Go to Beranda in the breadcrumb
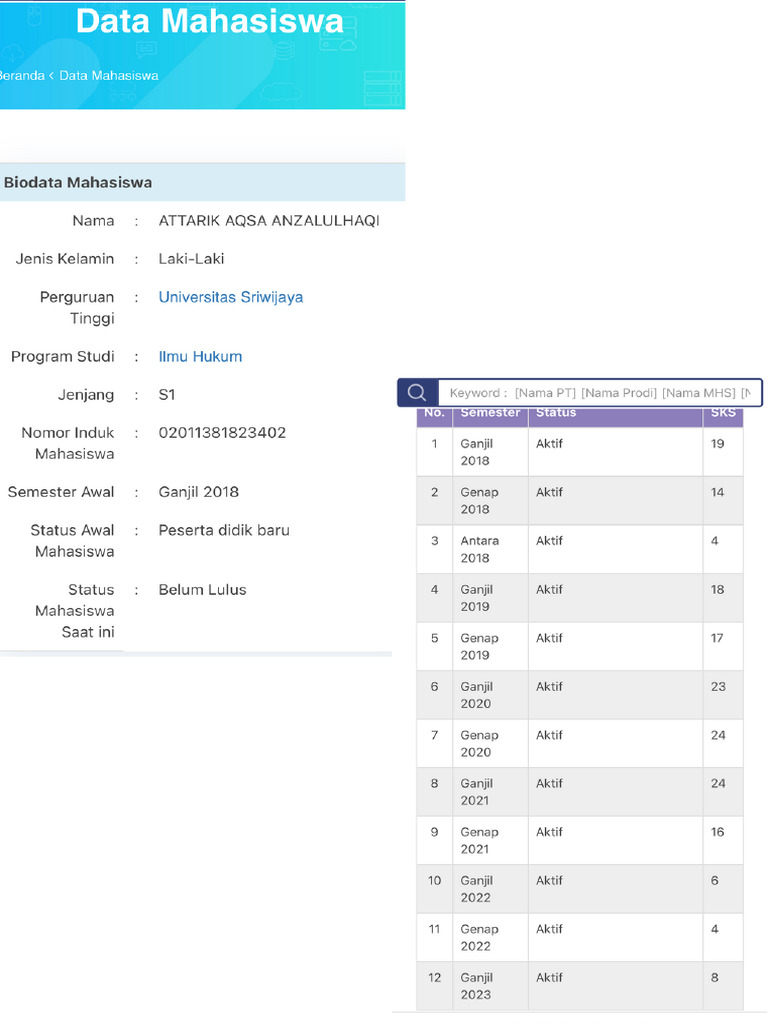This screenshot has height=1024, width=768. pyautogui.click(x=21, y=75)
